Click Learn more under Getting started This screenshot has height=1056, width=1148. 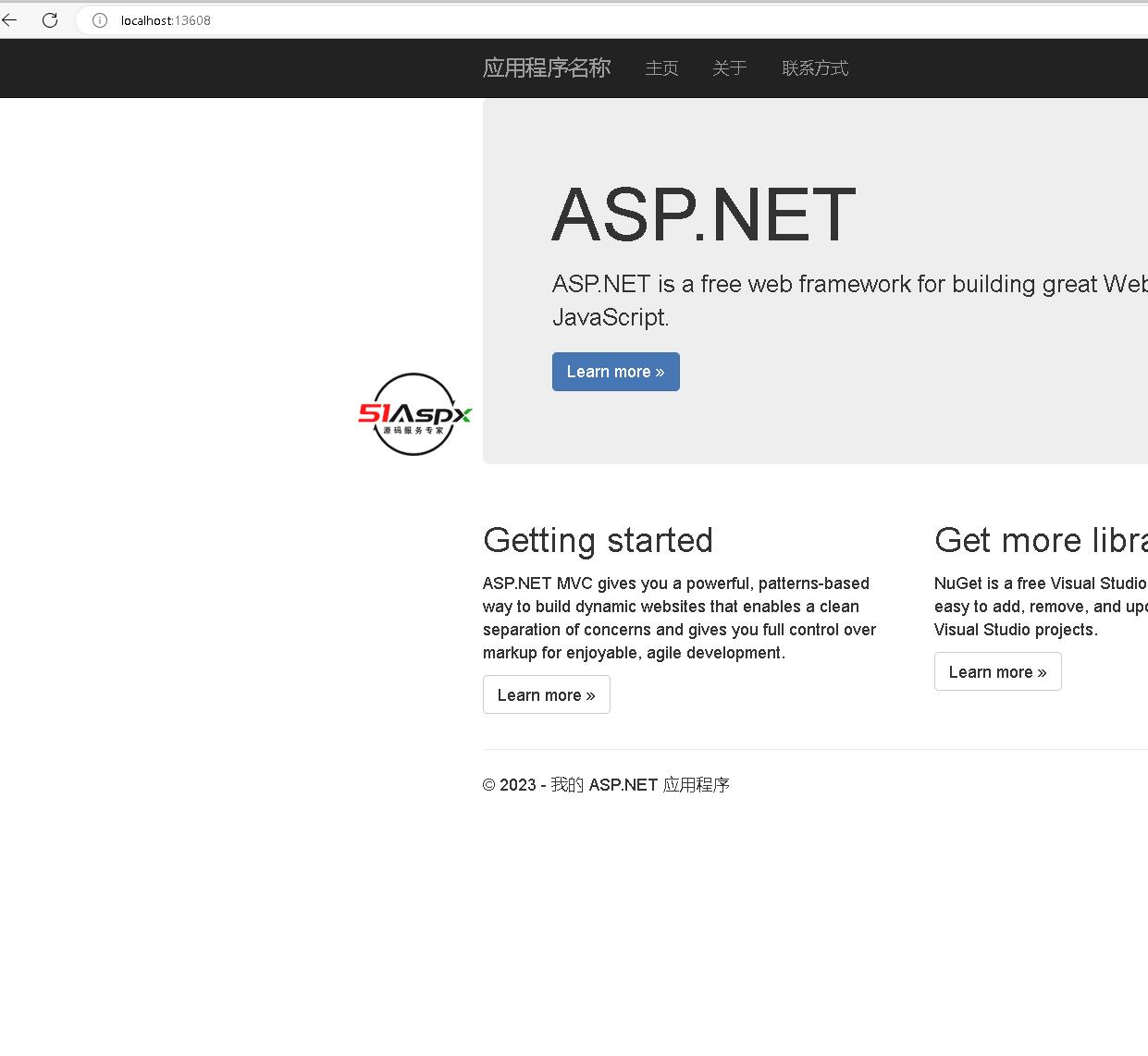coord(547,694)
